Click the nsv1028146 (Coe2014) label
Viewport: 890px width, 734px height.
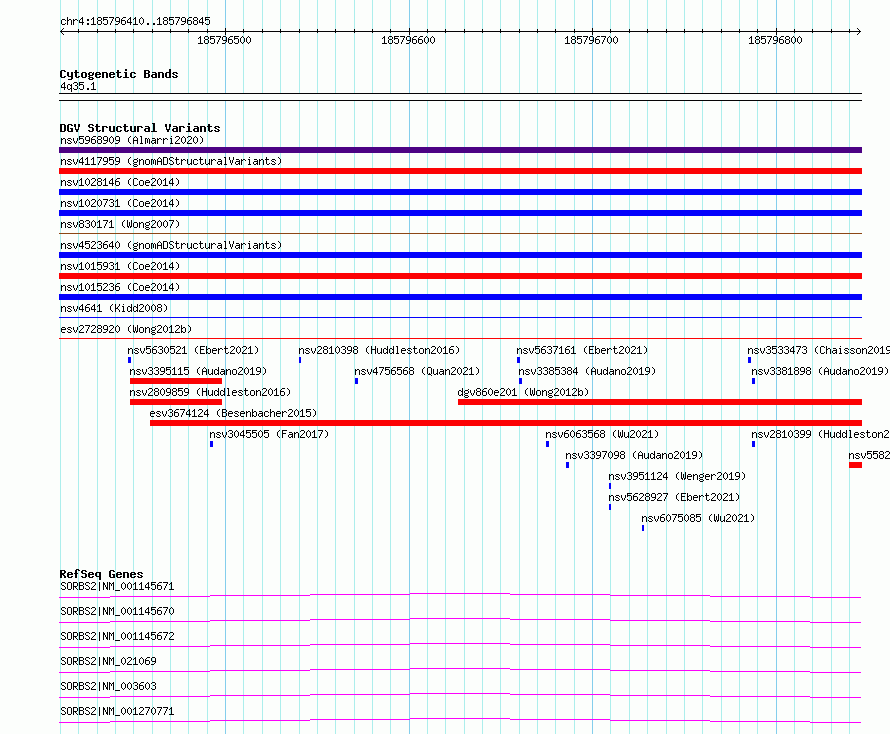120,182
